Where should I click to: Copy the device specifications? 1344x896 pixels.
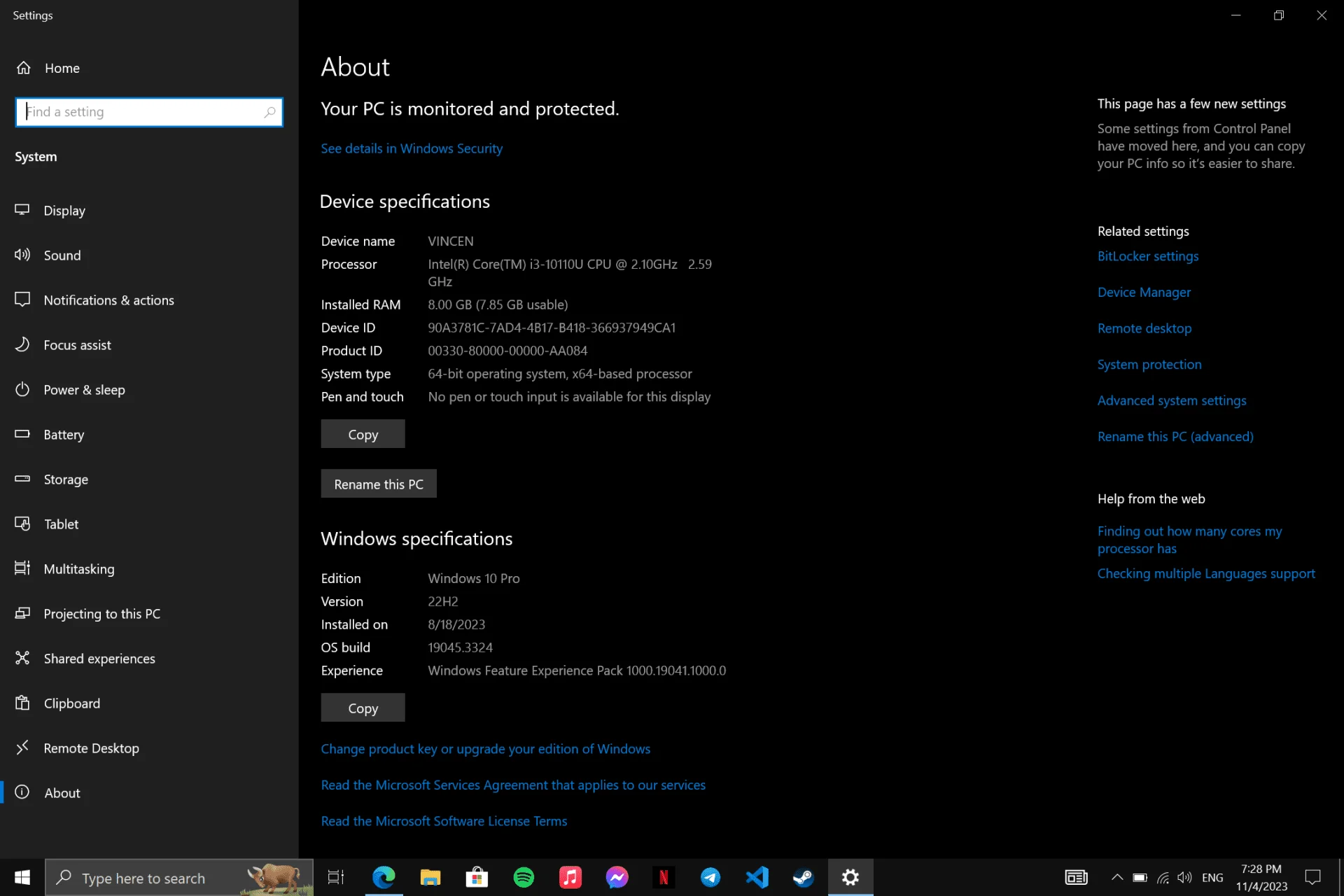click(x=363, y=434)
